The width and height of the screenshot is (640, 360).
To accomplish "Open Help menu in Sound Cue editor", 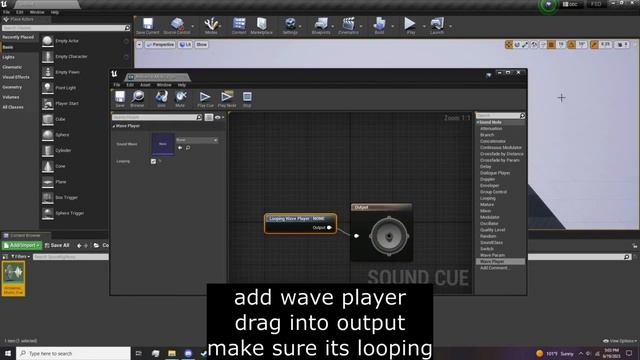I will (x=182, y=85).
